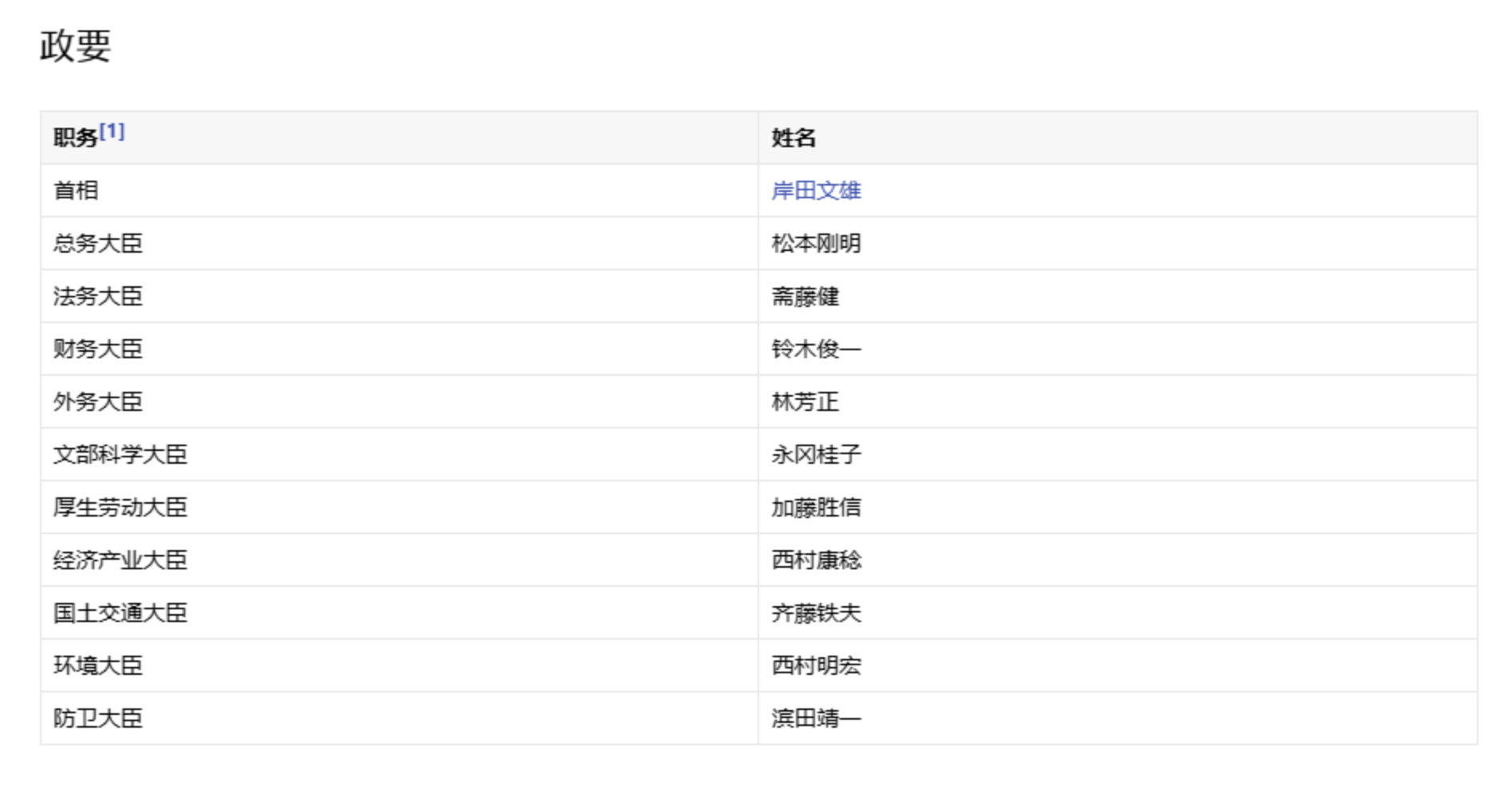Select the 加藤胜信 name cell
Viewport: 1512px width, 798px height.
[x=1118, y=507]
